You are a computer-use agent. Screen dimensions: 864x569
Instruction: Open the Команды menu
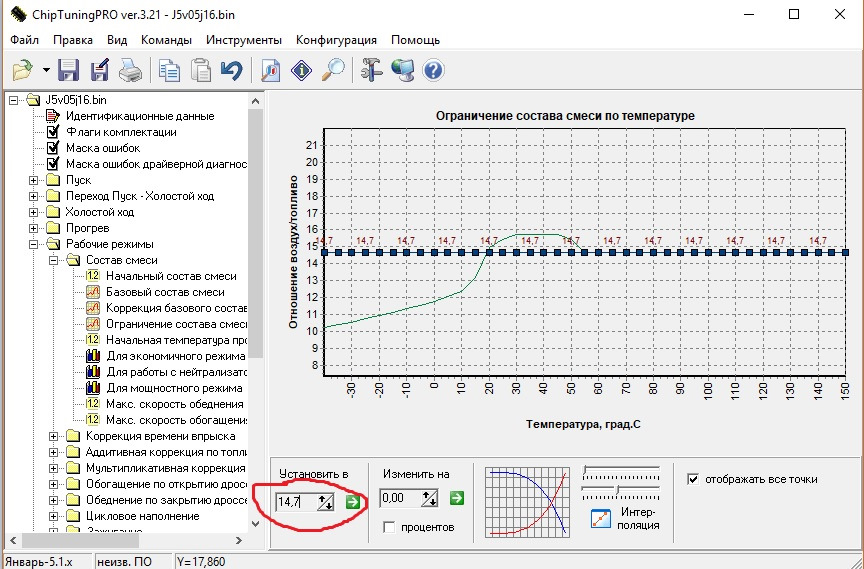[166, 40]
